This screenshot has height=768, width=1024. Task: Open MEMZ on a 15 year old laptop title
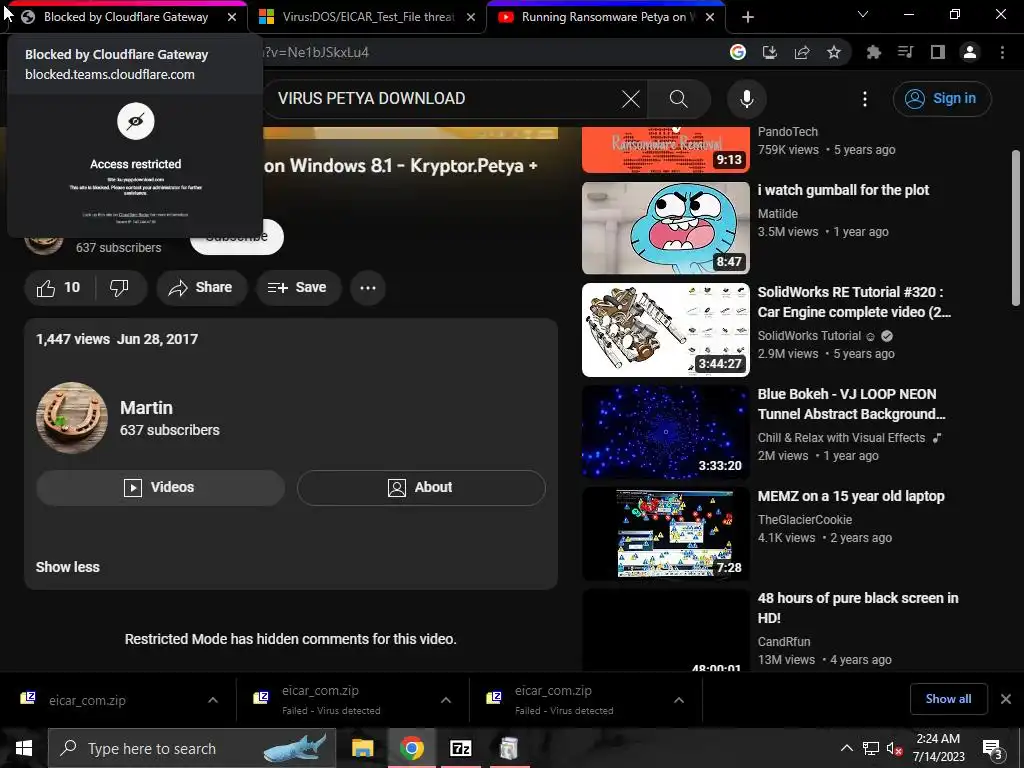(851, 496)
